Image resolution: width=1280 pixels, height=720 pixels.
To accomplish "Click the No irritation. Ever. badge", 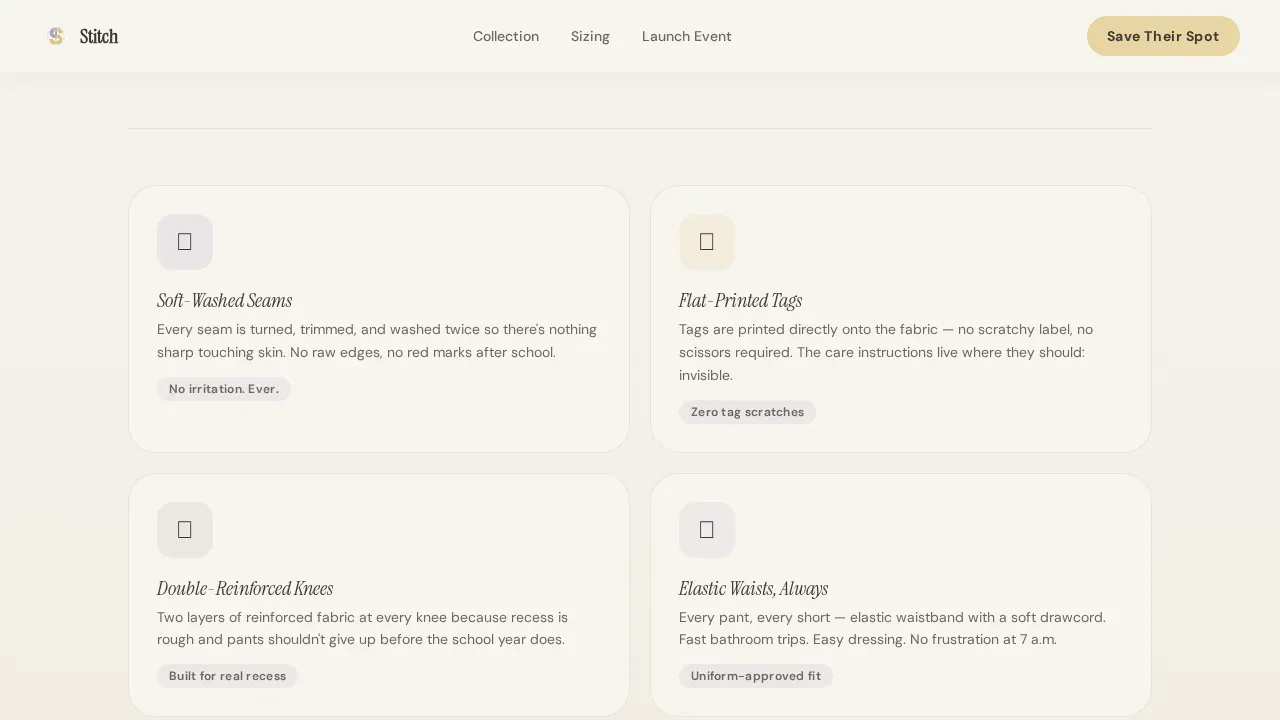I will [224, 389].
